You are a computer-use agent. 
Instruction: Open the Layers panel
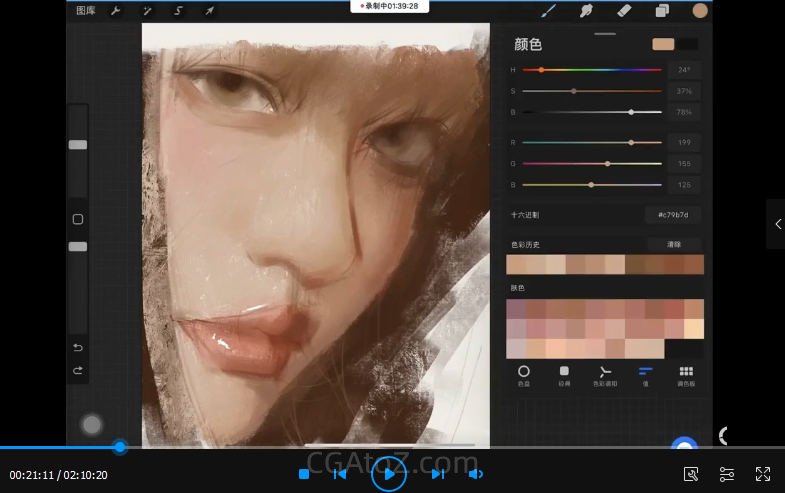tap(662, 11)
